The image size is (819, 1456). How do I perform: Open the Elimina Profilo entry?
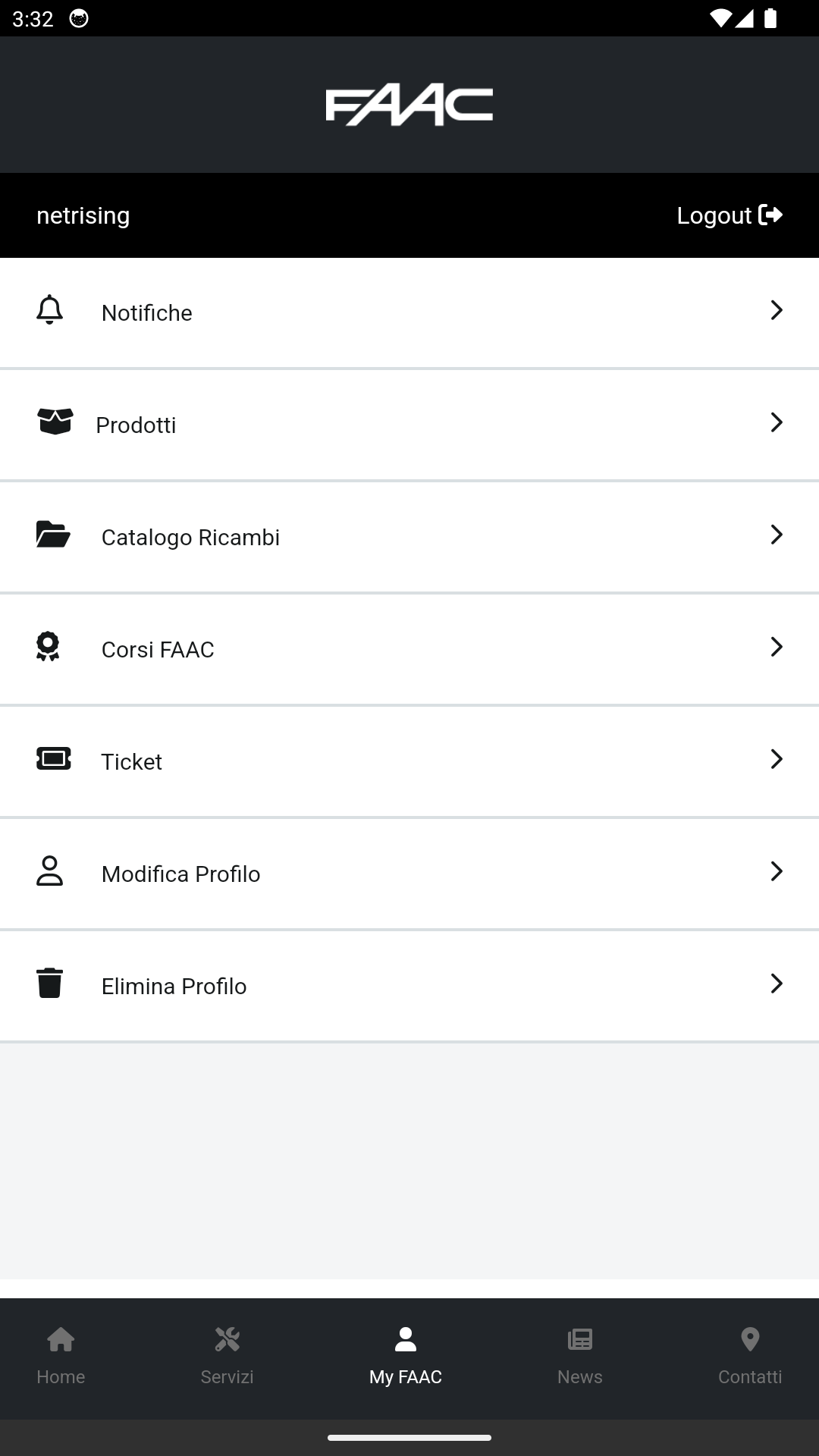tap(174, 987)
